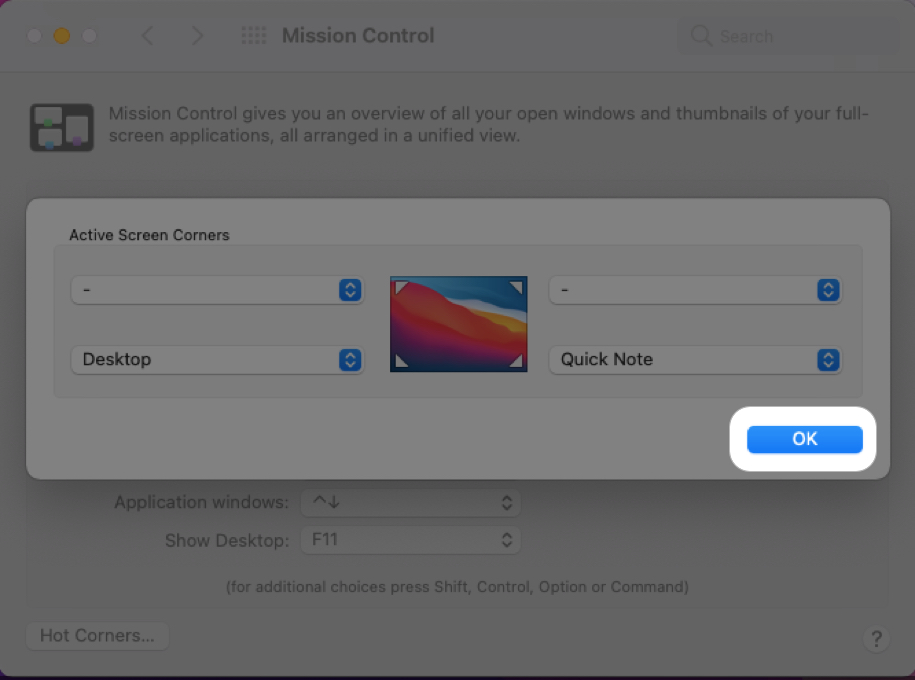Open the Show Desktop F11 dropdown
This screenshot has width=915, height=680.
(x=409, y=540)
